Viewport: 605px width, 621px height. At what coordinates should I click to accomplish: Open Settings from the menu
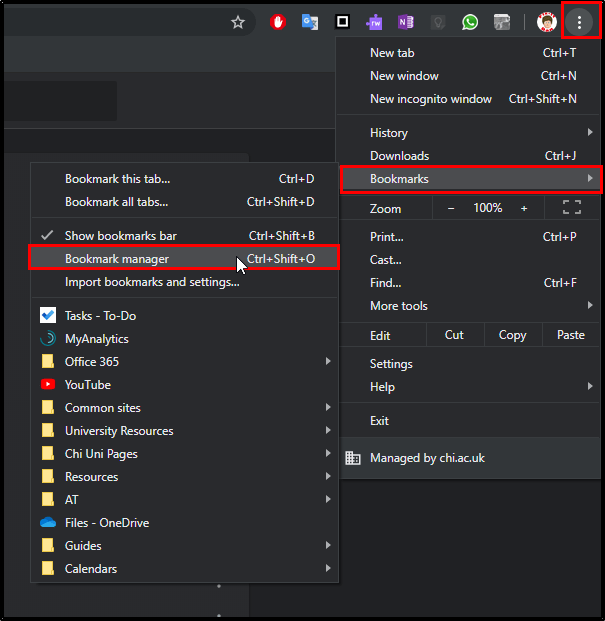tap(470, 364)
